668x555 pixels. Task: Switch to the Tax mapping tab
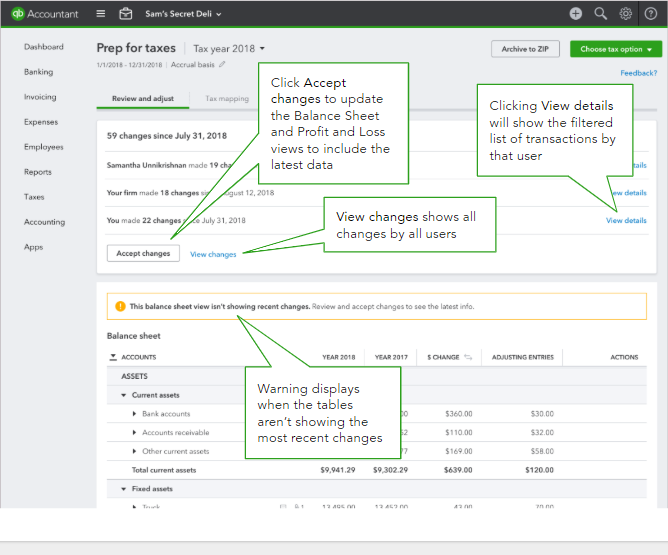(227, 98)
